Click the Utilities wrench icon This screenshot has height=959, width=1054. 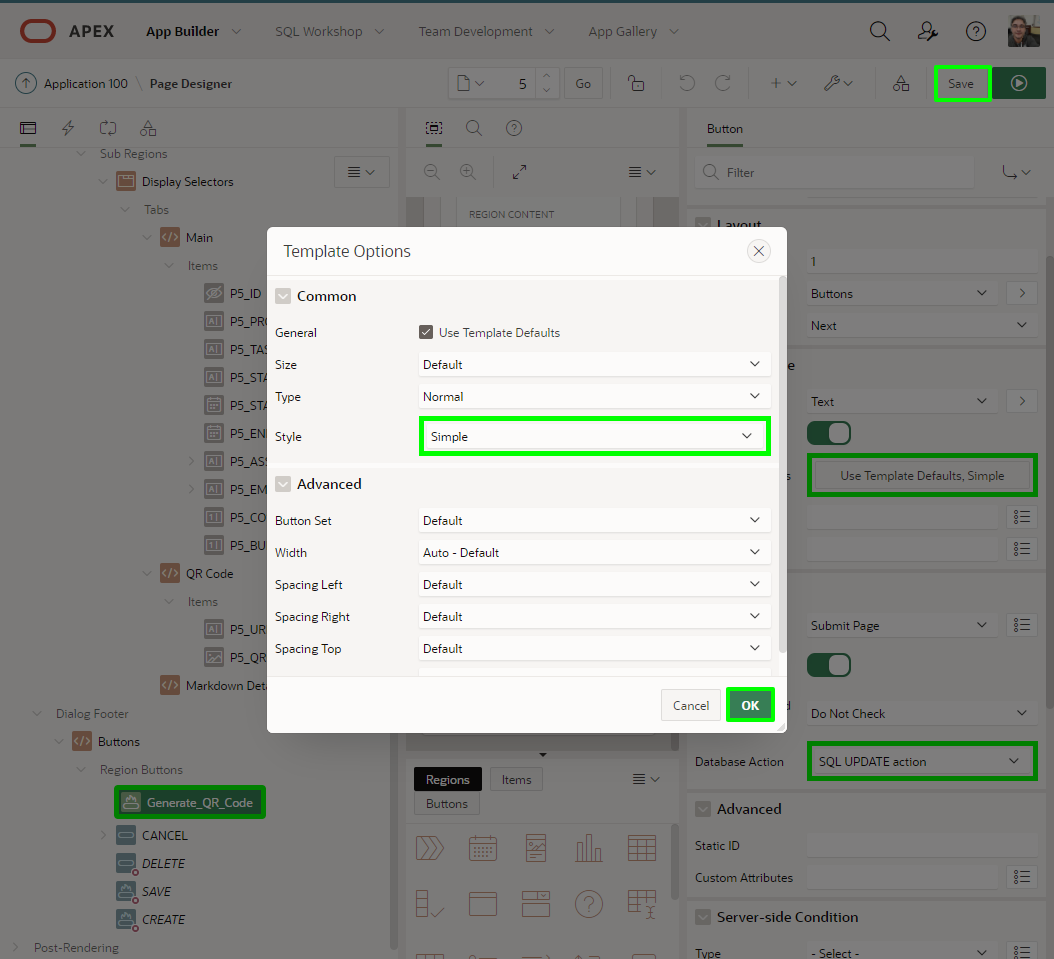click(x=837, y=84)
